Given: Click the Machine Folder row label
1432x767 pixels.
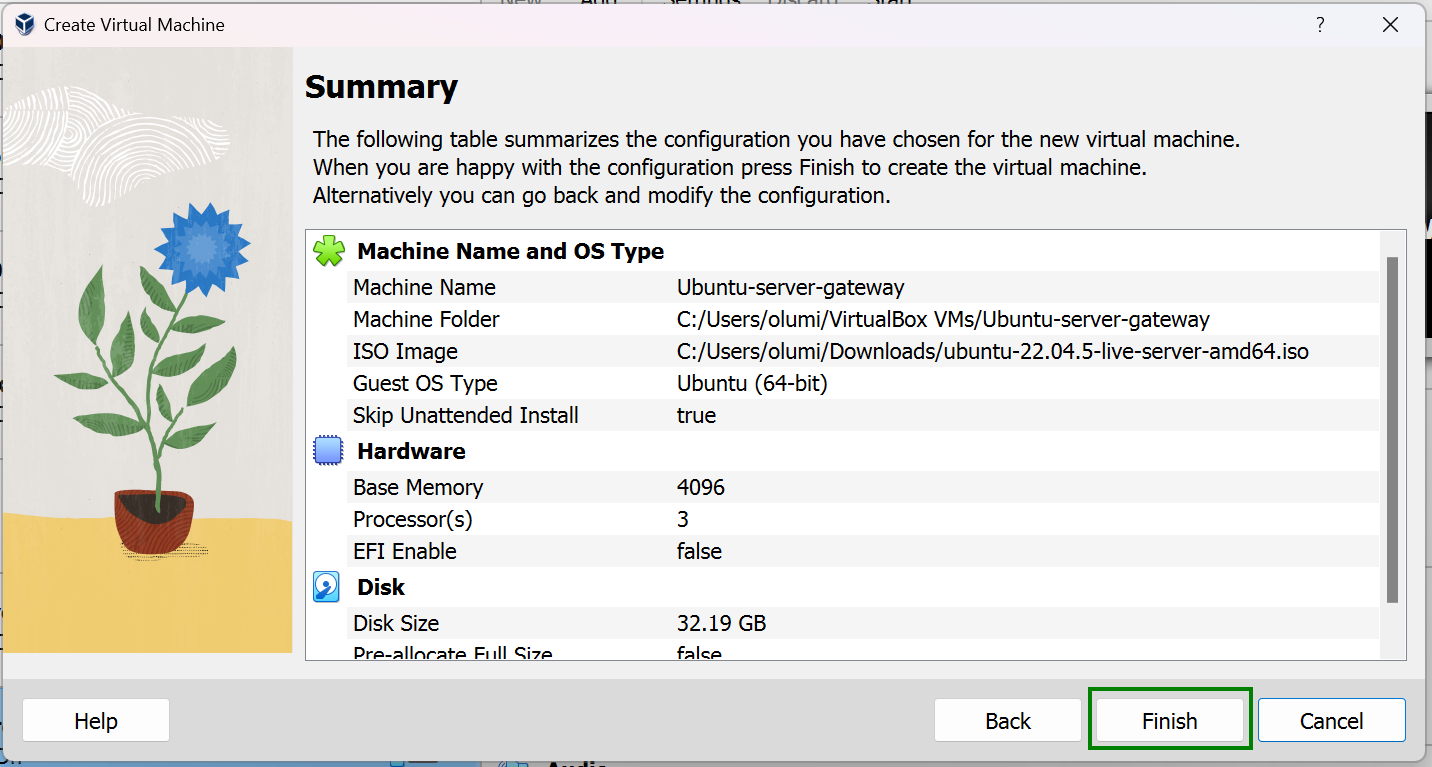Looking at the screenshot, I should 426,320.
